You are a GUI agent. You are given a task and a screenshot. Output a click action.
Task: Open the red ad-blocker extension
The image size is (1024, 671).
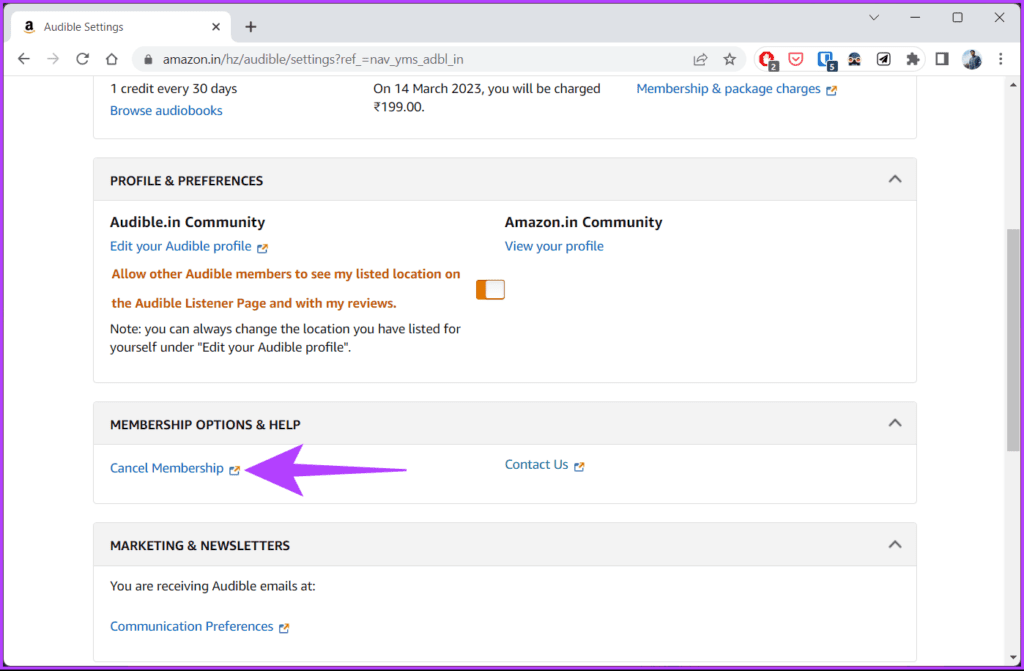coord(767,60)
